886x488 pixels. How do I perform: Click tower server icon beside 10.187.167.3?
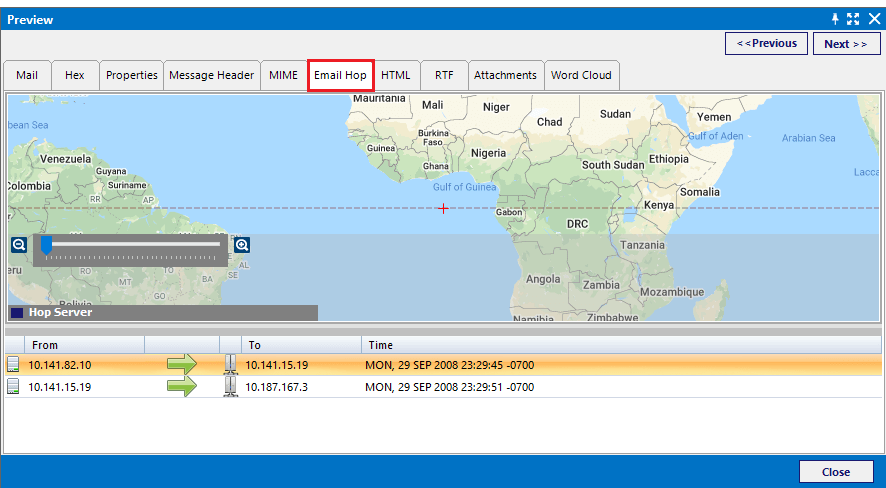[230, 387]
